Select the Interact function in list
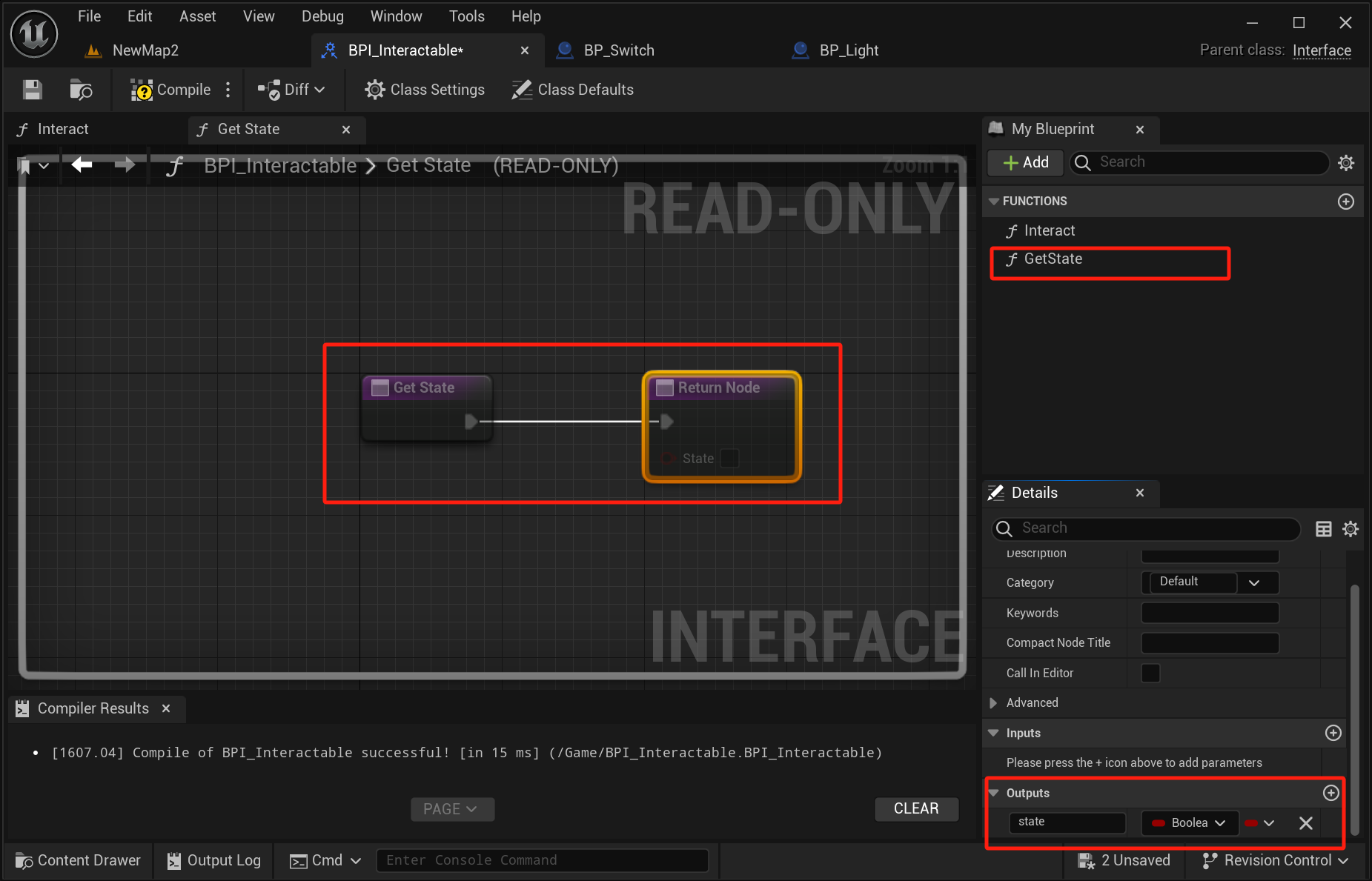Screen dimensions: 1372x881 [x=1049, y=230]
